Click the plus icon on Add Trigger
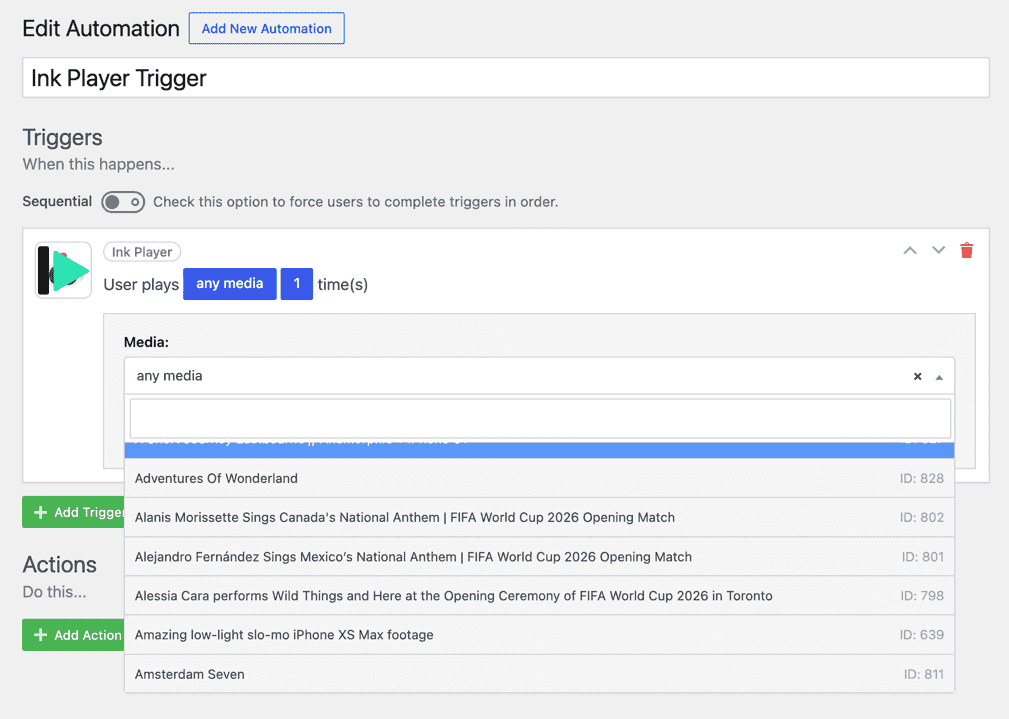 point(41,512)
